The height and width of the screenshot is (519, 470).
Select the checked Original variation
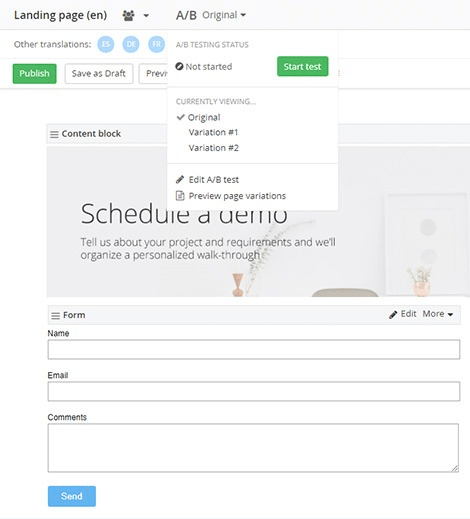[204, 117]
